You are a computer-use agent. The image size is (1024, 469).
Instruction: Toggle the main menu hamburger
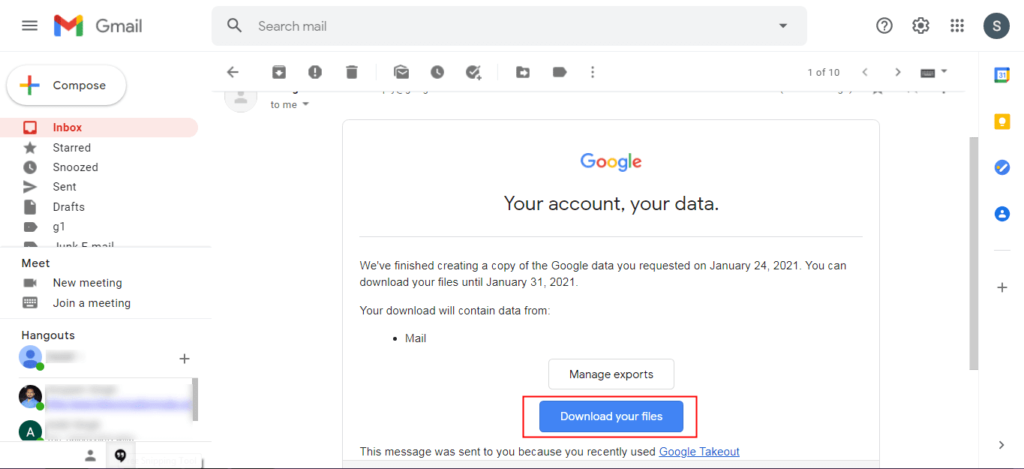30,26
